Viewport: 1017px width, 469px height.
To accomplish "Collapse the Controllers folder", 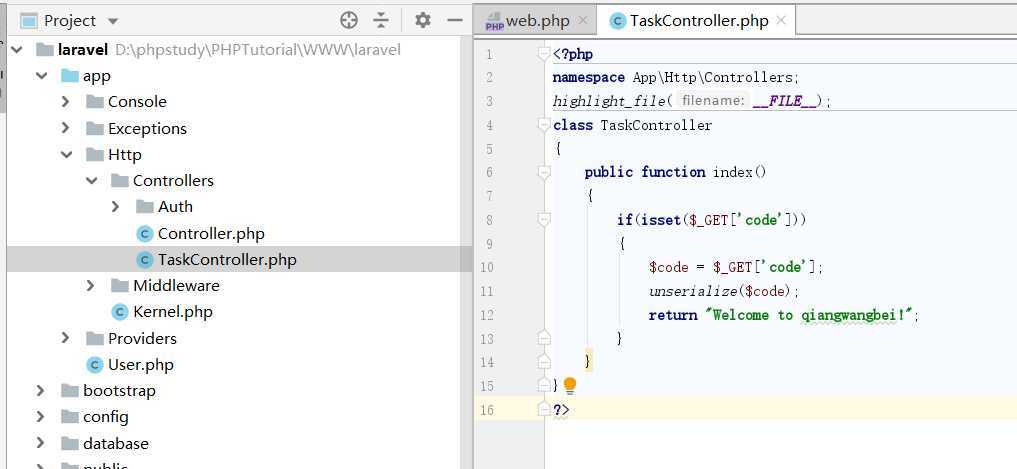I will click(91, 180).
